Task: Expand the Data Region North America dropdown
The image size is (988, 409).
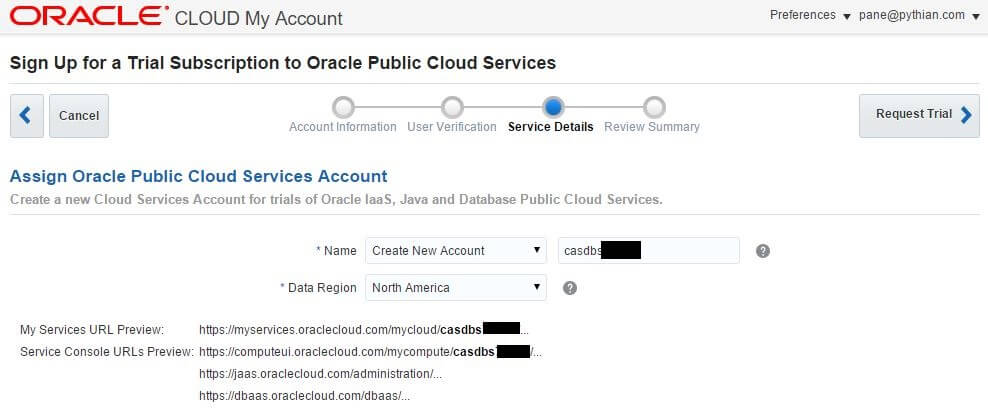Action: point(455,288)
